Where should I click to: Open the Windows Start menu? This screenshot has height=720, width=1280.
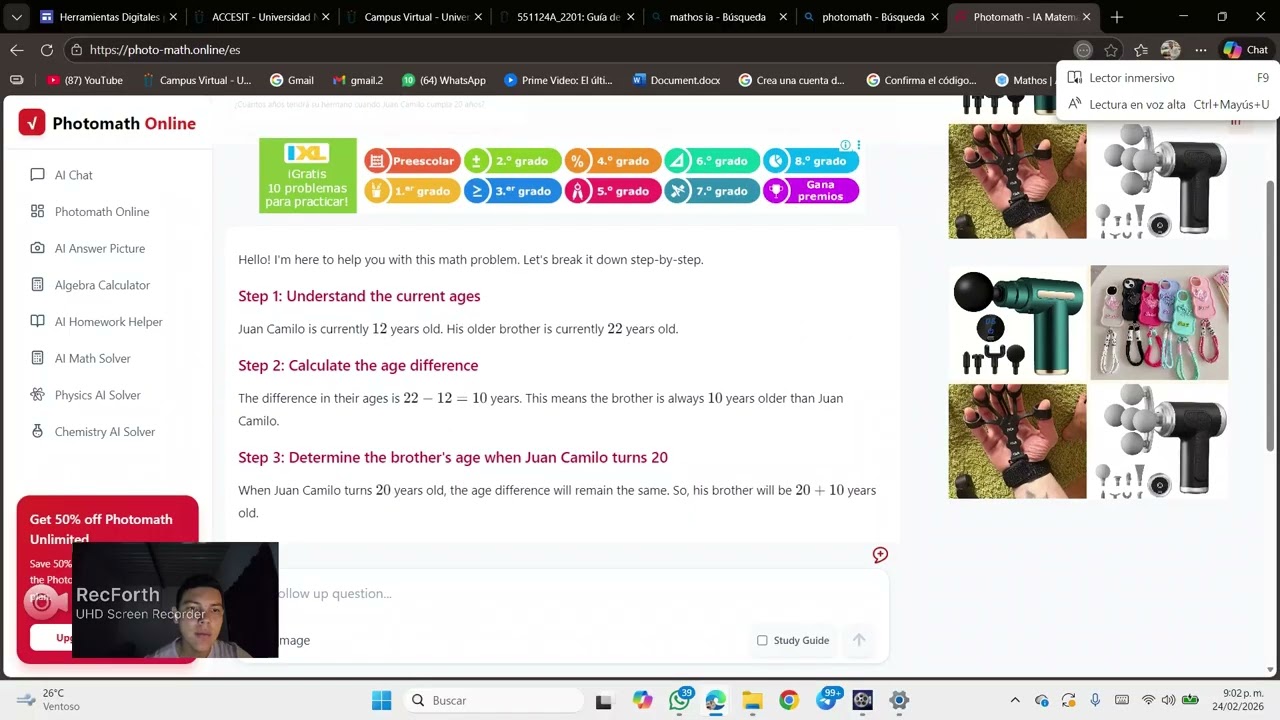(x=382, y=700)
